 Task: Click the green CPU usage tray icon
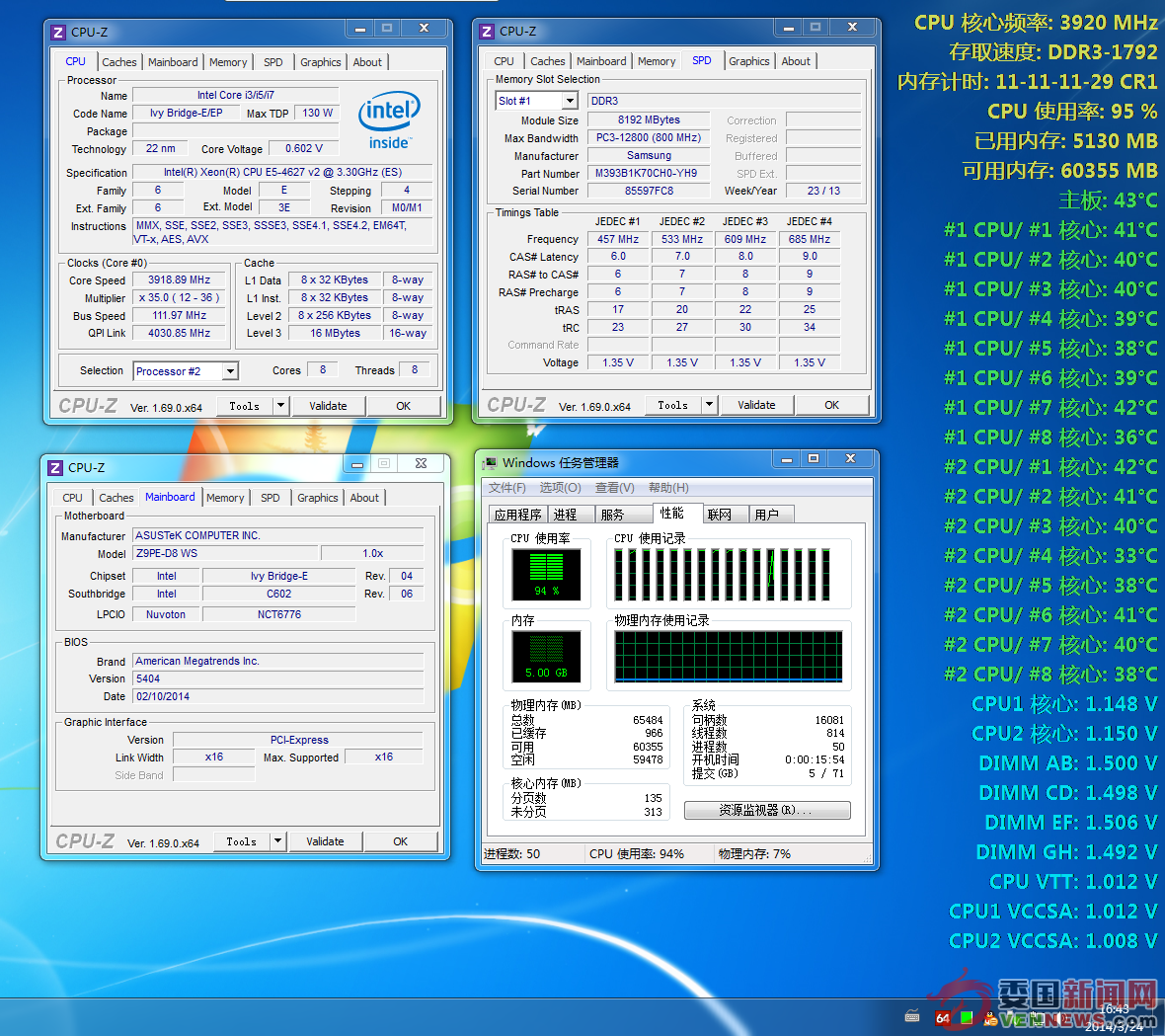[x=967, y=1017]
